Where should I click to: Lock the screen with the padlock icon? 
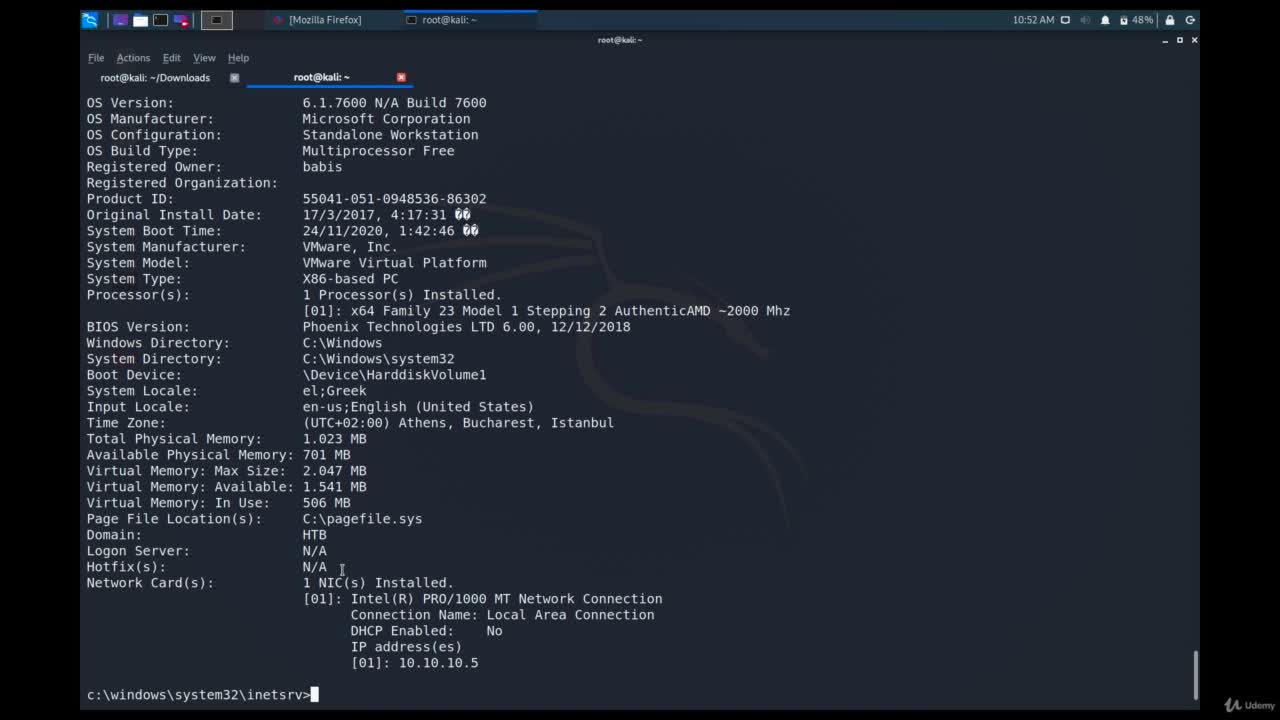point(1169,20)
